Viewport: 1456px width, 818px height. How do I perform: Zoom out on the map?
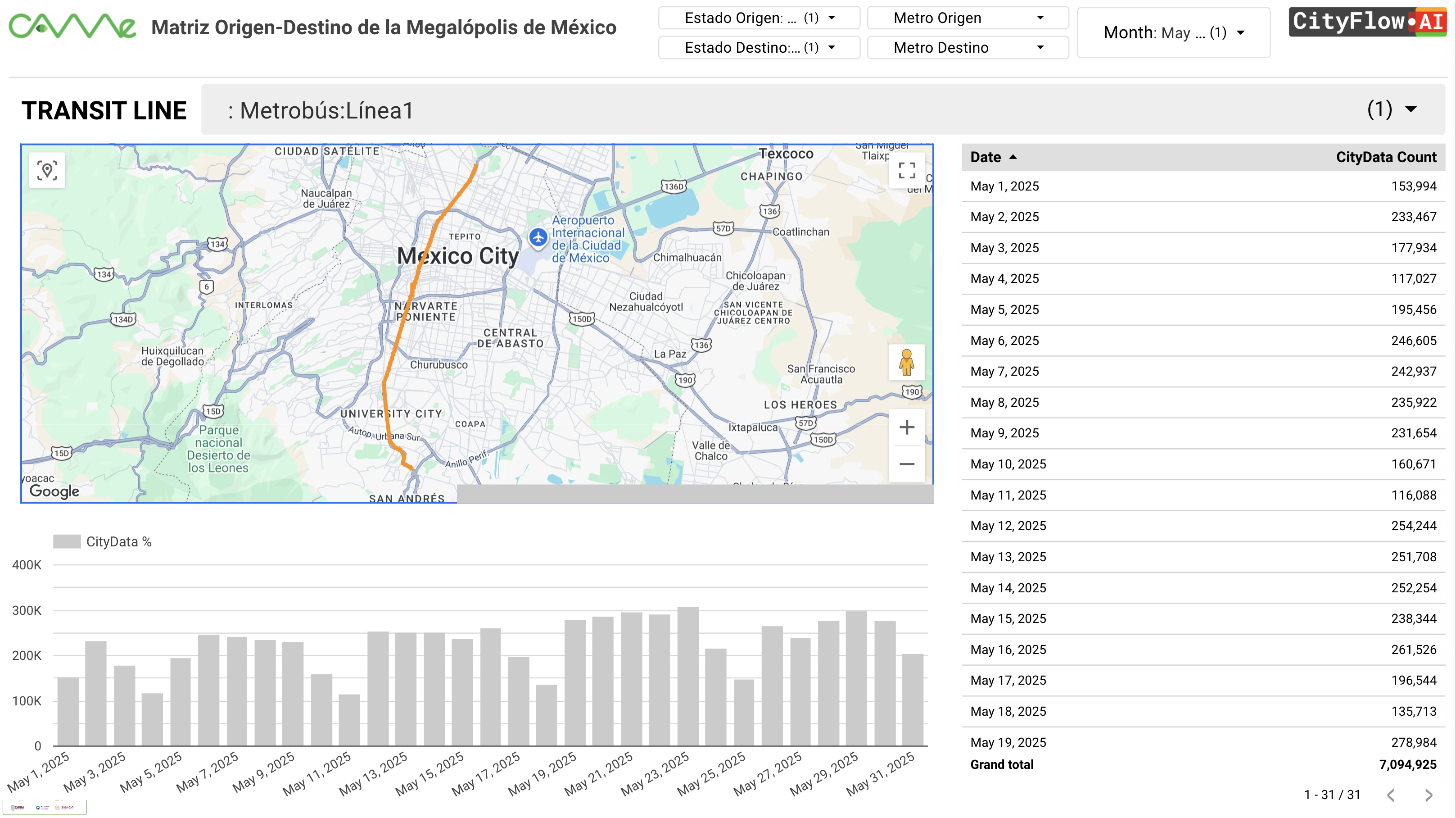point(907,464)
